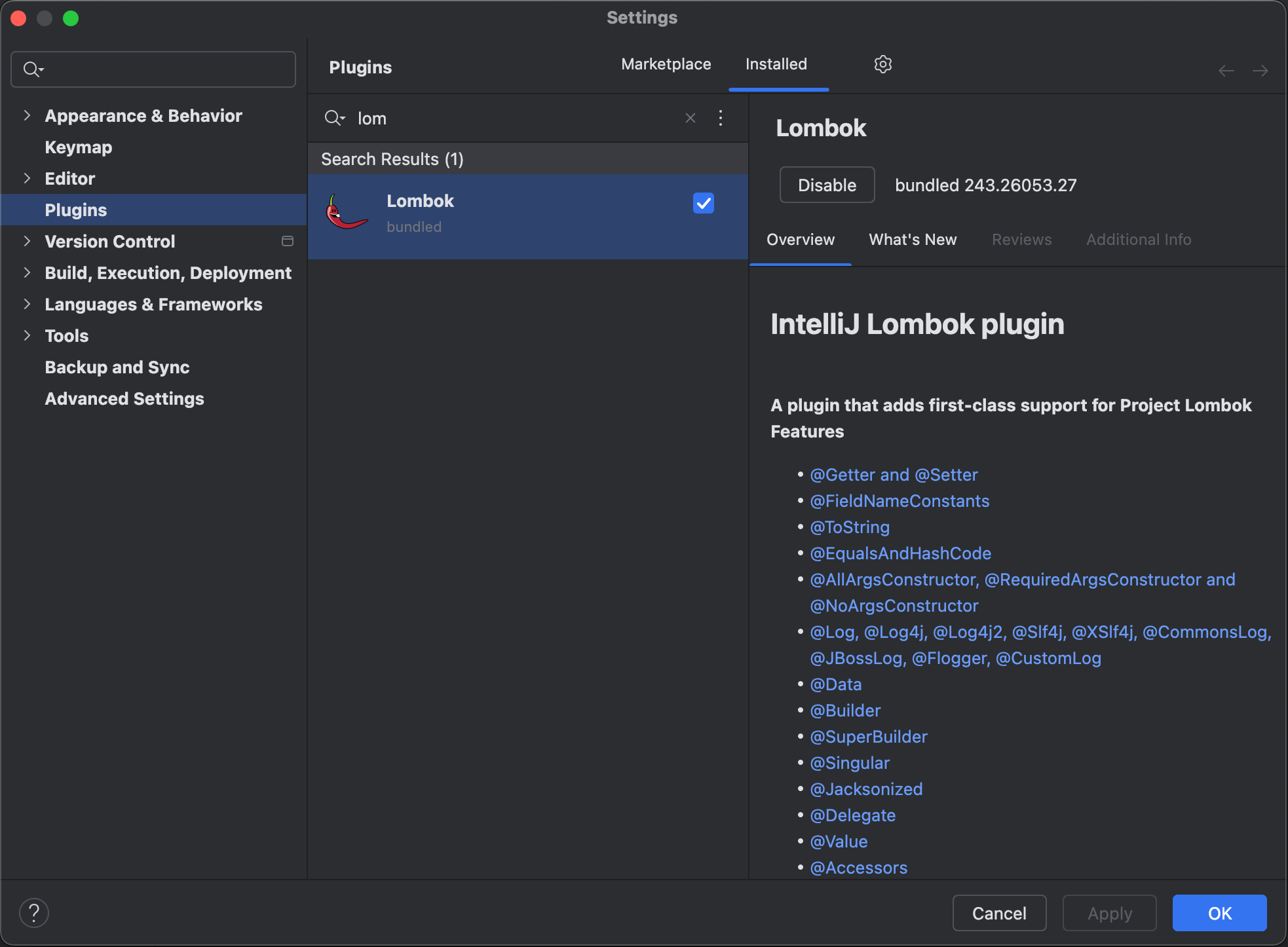This screenshot has height=947, width=1288.
Task: Expand Languages & Frameworks node
Action: coord(27,304)
